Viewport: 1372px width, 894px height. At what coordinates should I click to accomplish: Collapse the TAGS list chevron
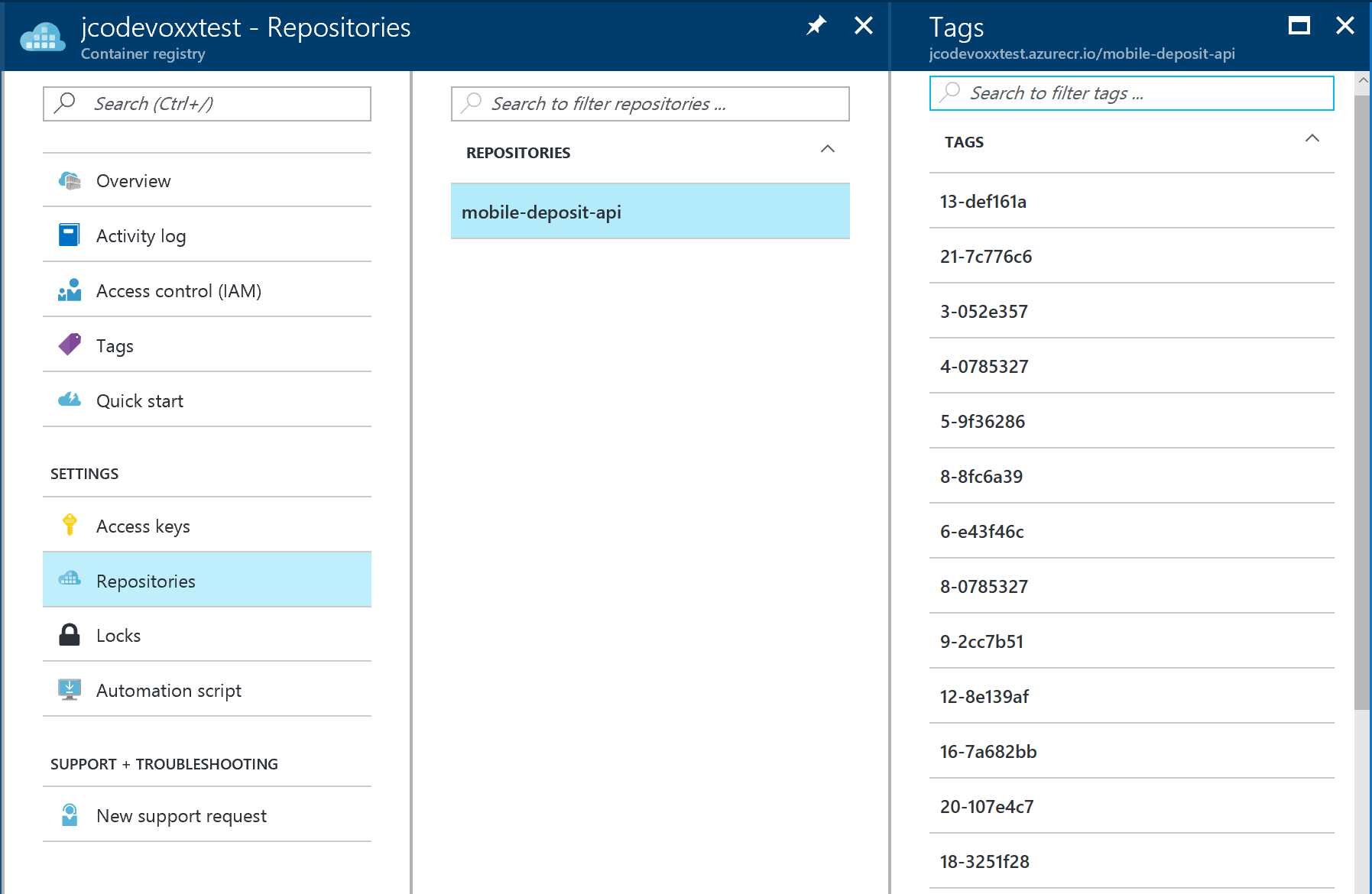1312,138
